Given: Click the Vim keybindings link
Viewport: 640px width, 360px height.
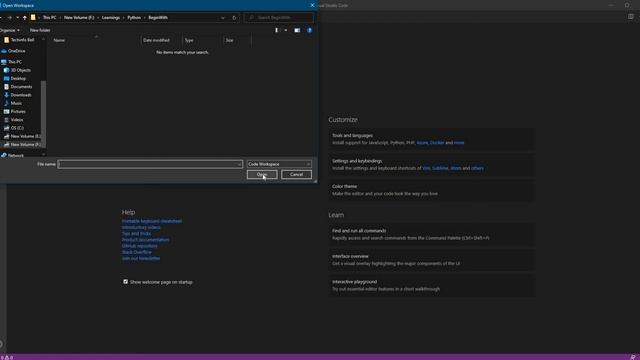Looking at the screenshot, I should tap(426, 168).
